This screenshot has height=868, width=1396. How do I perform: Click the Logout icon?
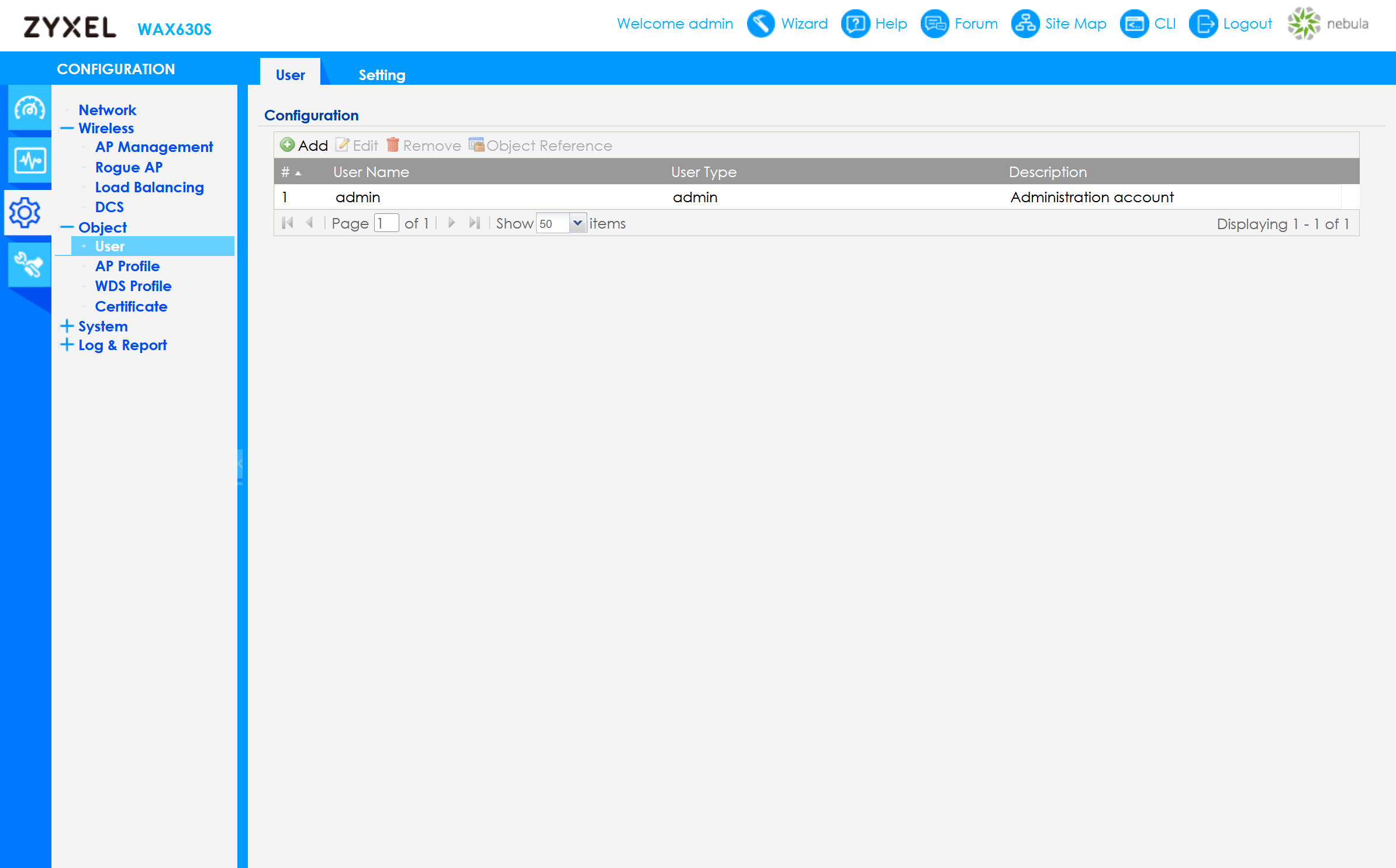[x=1203, y=24]
